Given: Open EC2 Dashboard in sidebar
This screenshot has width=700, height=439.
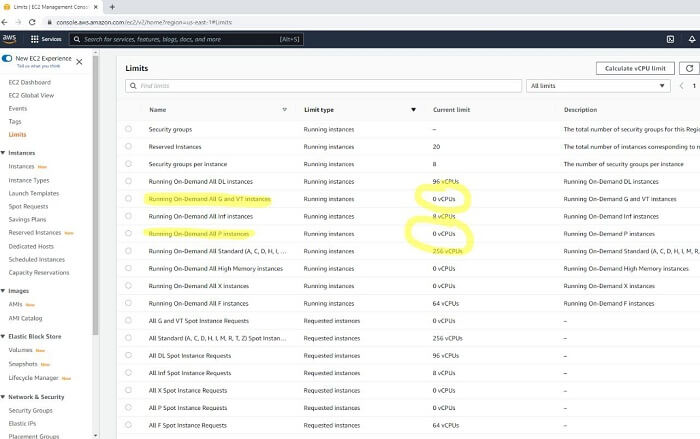Looking at the screenshot, I should pos(29,81).
